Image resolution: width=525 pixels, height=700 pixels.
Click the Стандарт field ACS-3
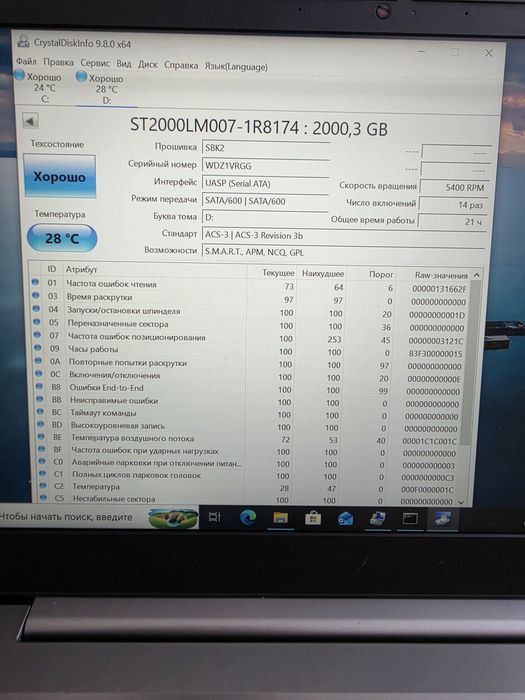coord(344,235)
